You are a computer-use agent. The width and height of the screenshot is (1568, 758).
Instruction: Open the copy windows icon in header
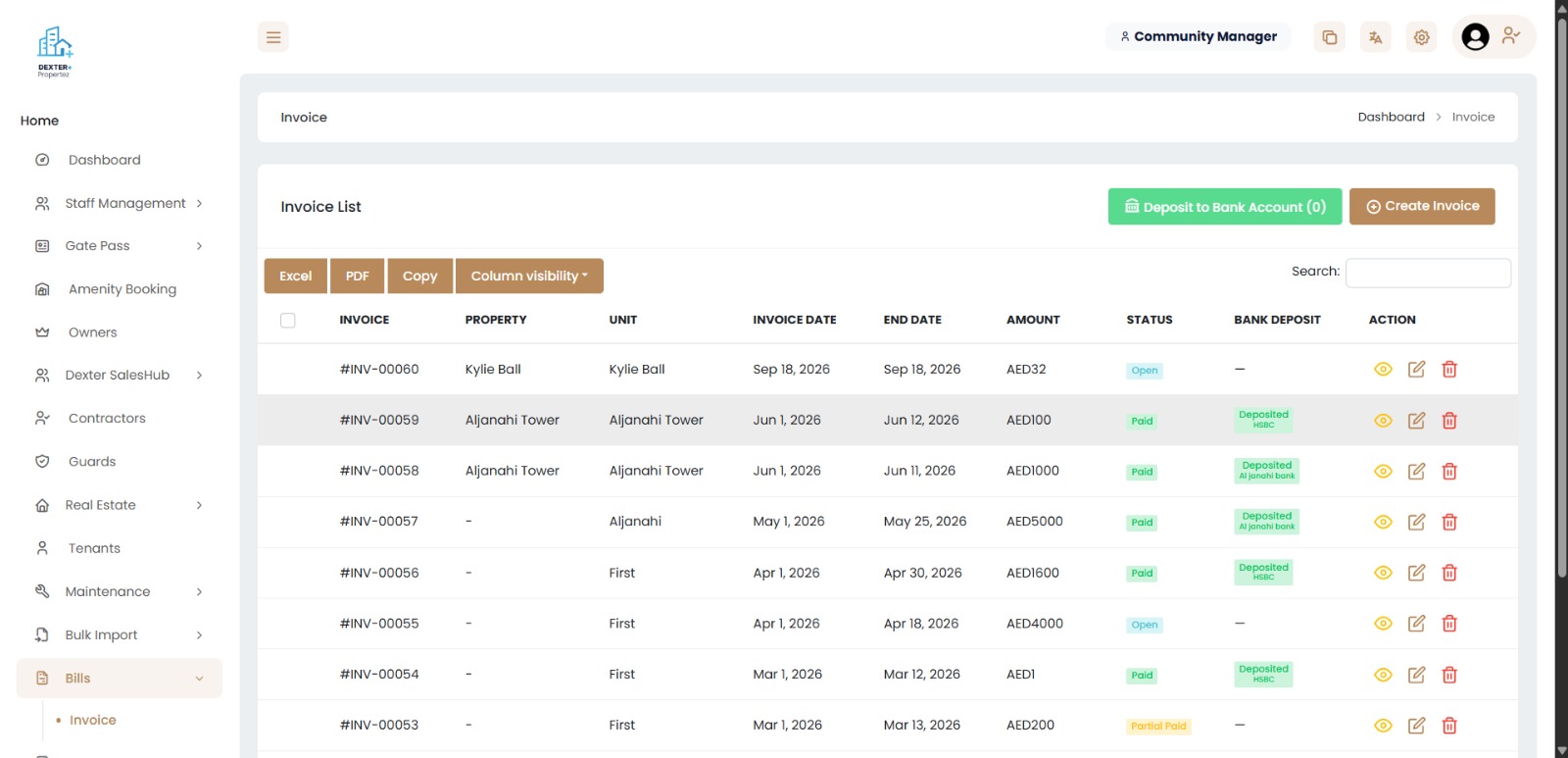(x=1329, y=37)
